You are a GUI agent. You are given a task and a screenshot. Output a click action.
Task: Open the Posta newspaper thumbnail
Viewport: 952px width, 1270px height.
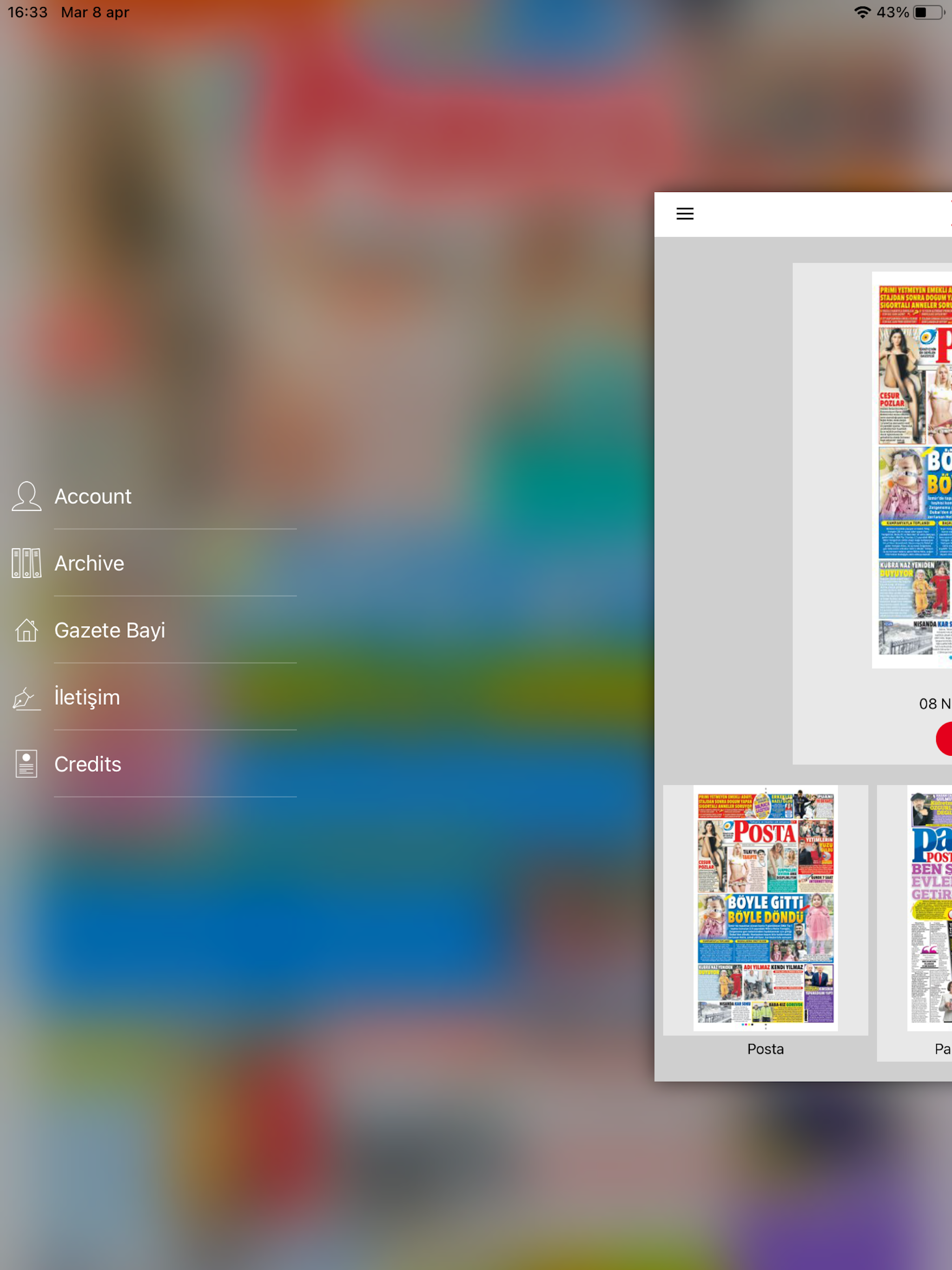click(x=766, y=908)
